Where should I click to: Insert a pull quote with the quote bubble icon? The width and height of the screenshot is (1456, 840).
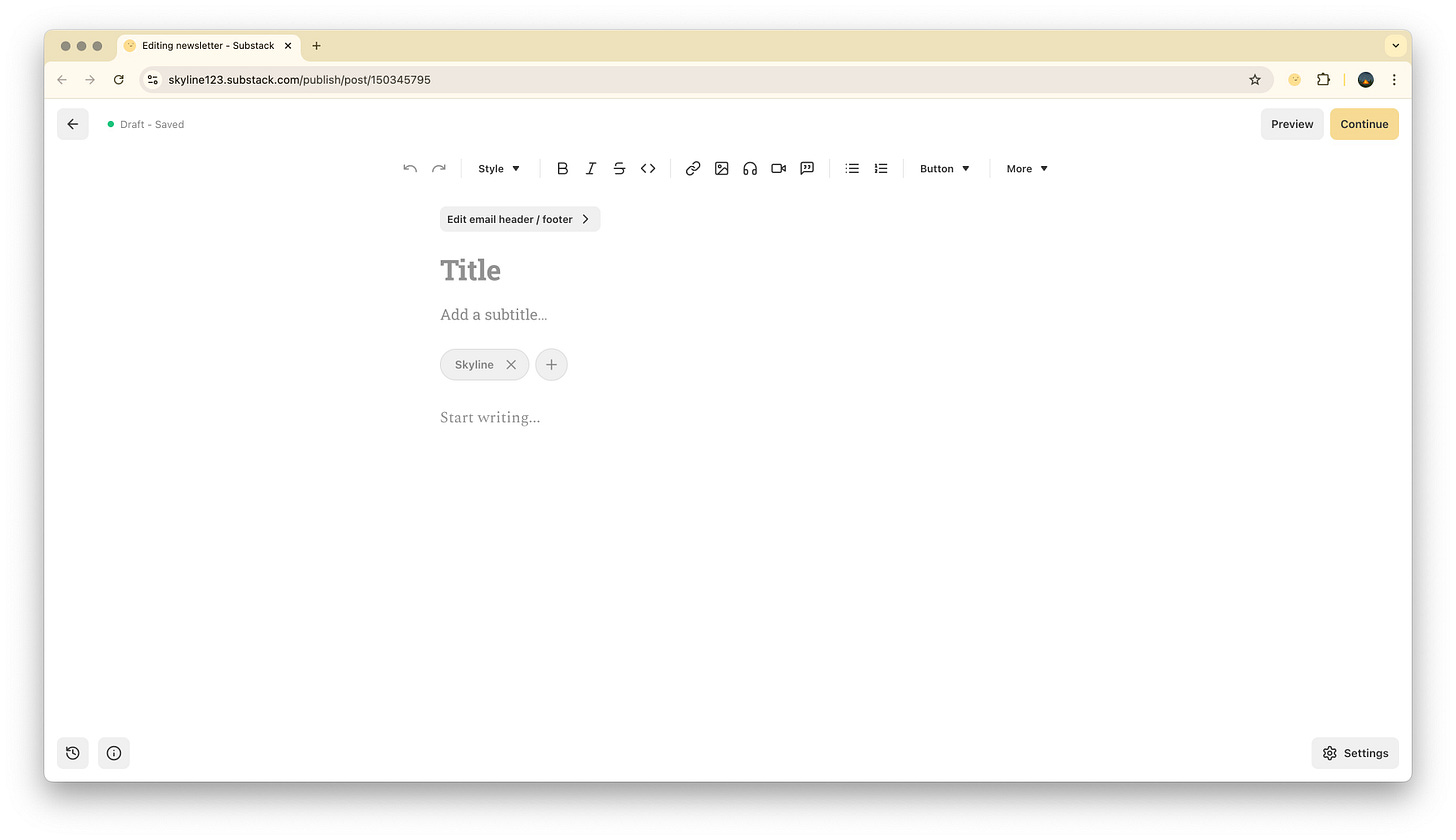807,169
